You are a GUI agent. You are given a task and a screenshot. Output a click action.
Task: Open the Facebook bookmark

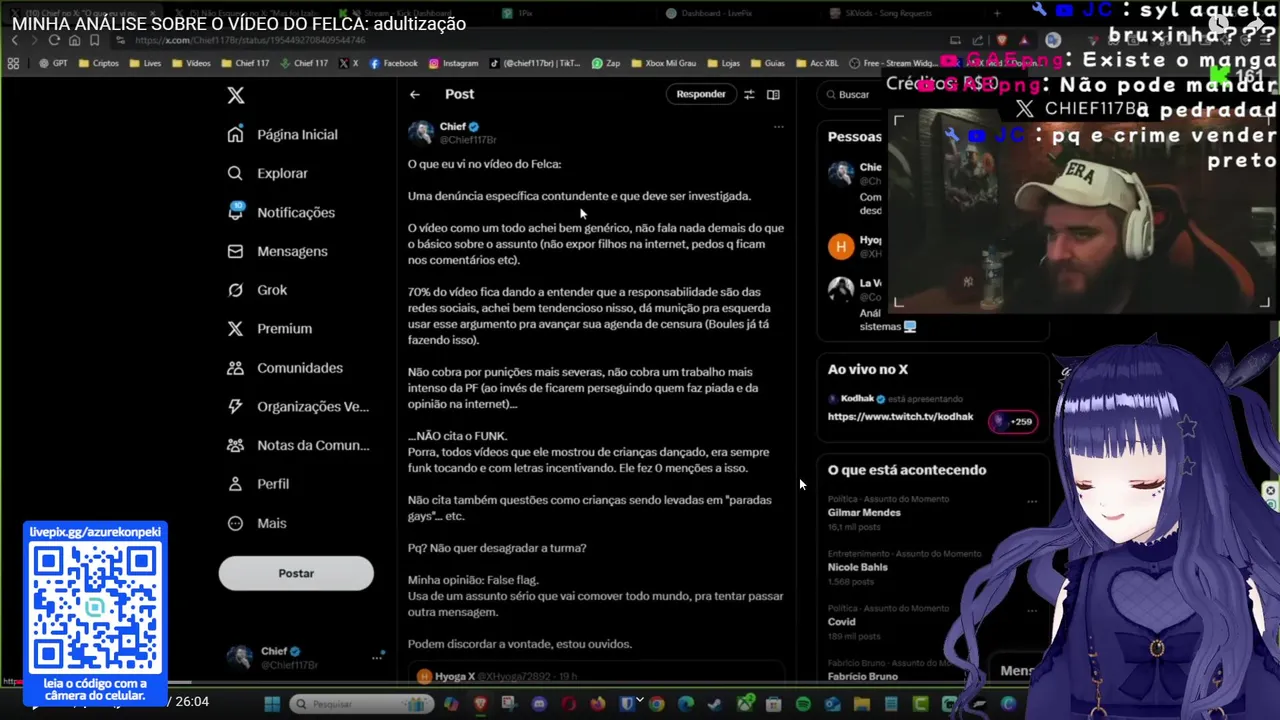pos(394,63)
